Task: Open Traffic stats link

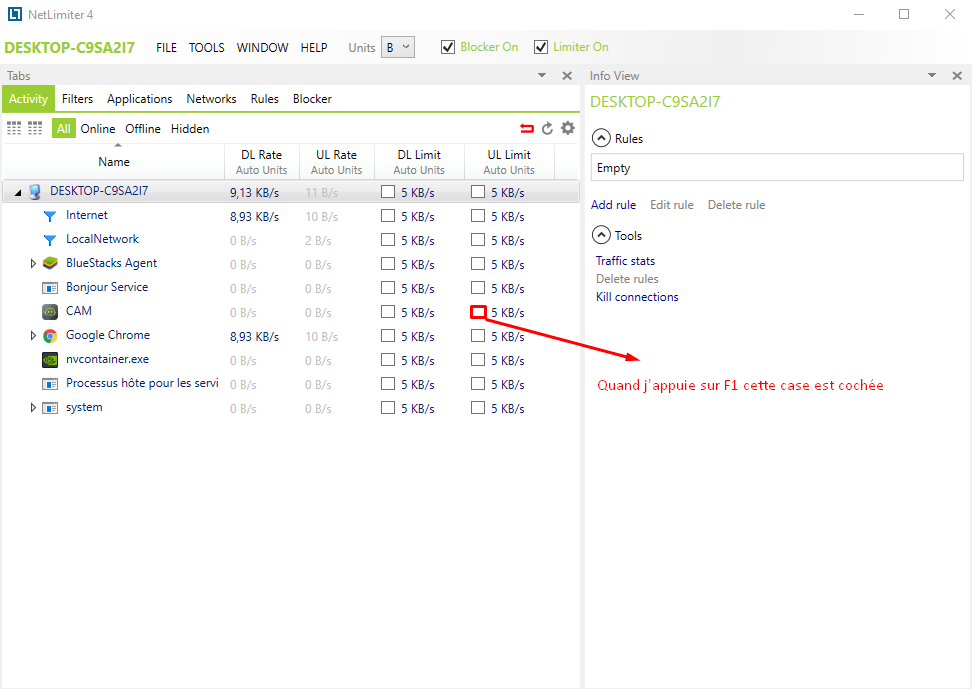Action: [625, 260]
